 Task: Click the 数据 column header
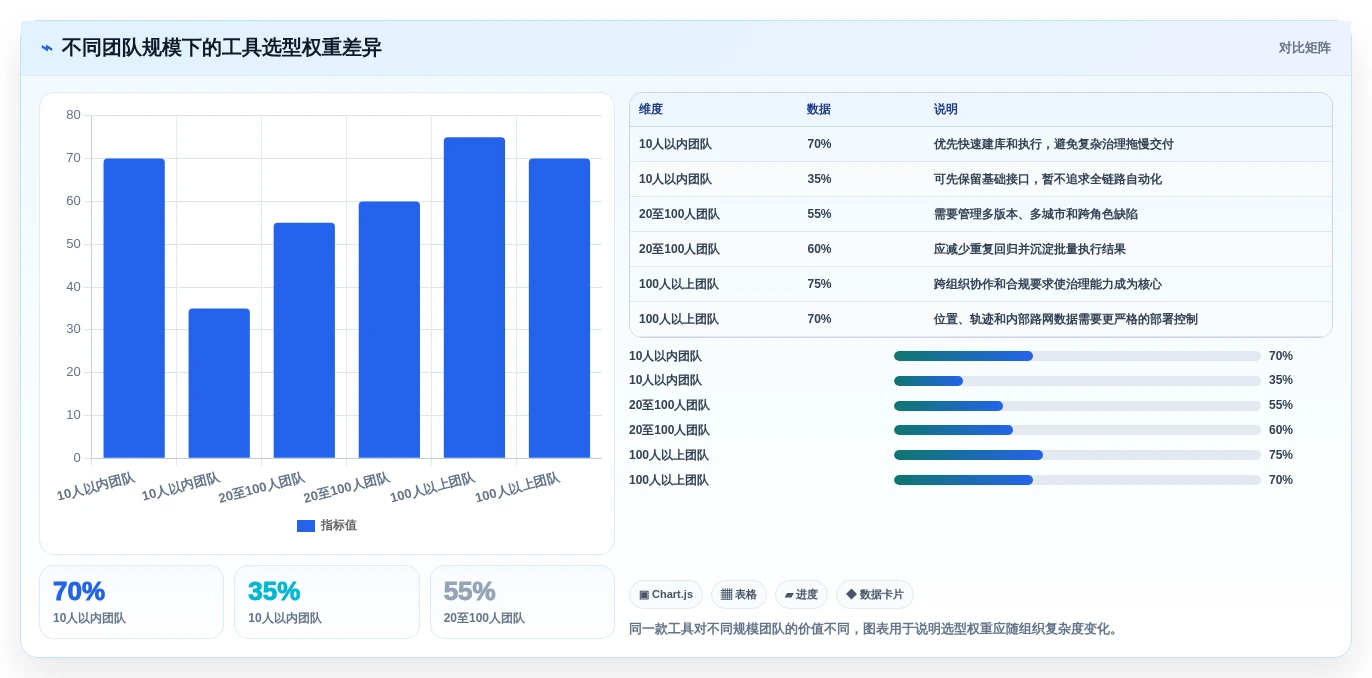click(819, 110)
